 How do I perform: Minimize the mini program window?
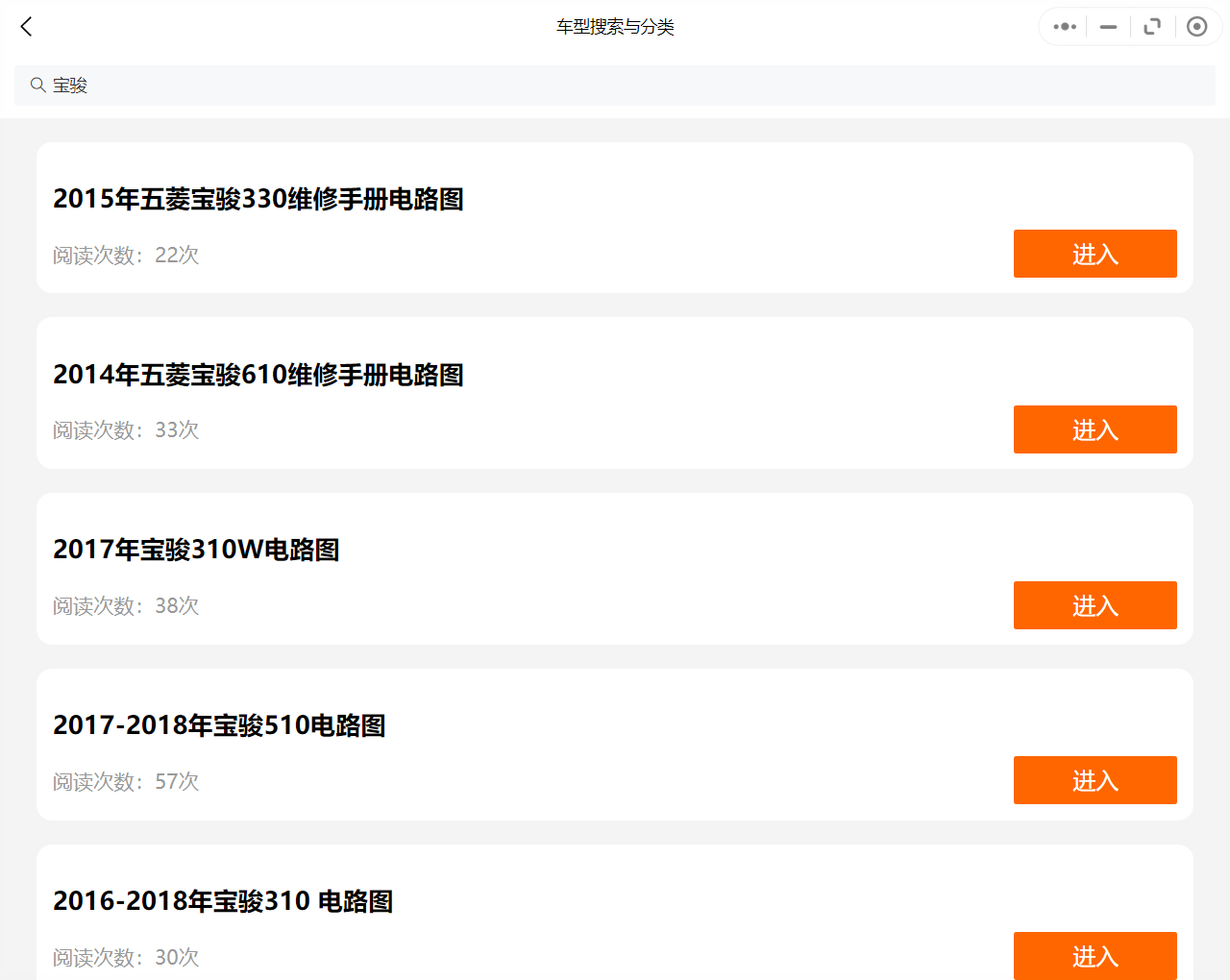click(1108, 27)
